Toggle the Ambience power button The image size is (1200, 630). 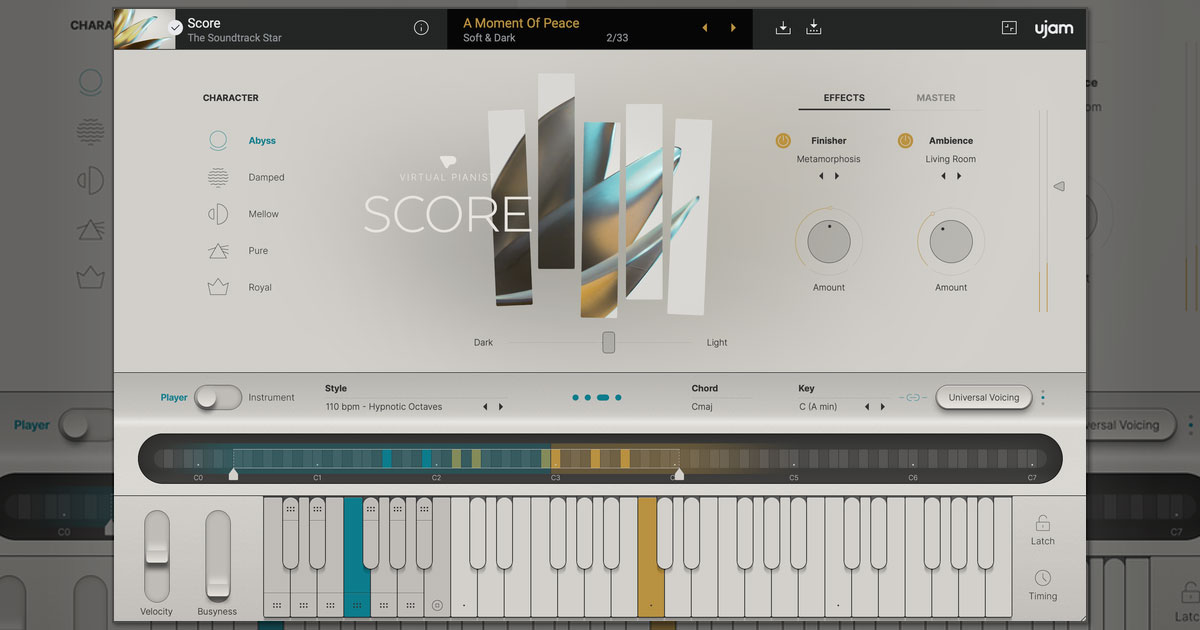pos(905,141)
